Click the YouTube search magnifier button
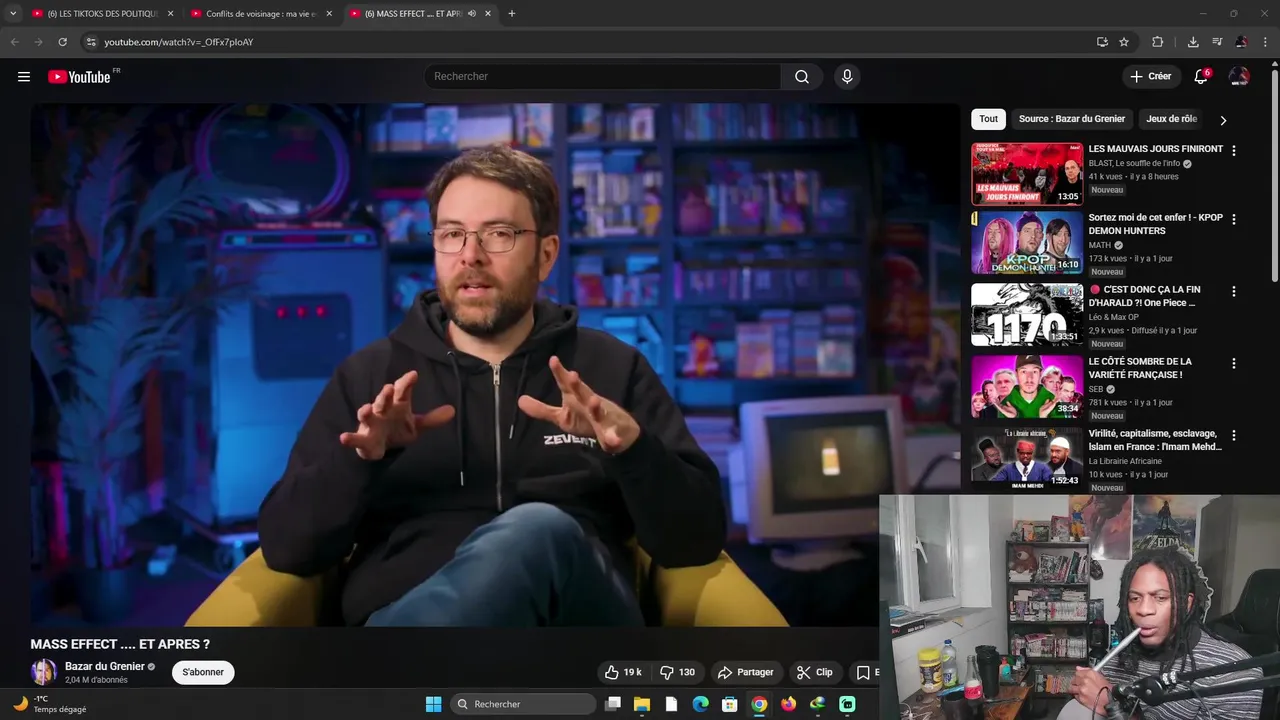The height and width of the screenshot is (720, 1280). click(802, 77)
